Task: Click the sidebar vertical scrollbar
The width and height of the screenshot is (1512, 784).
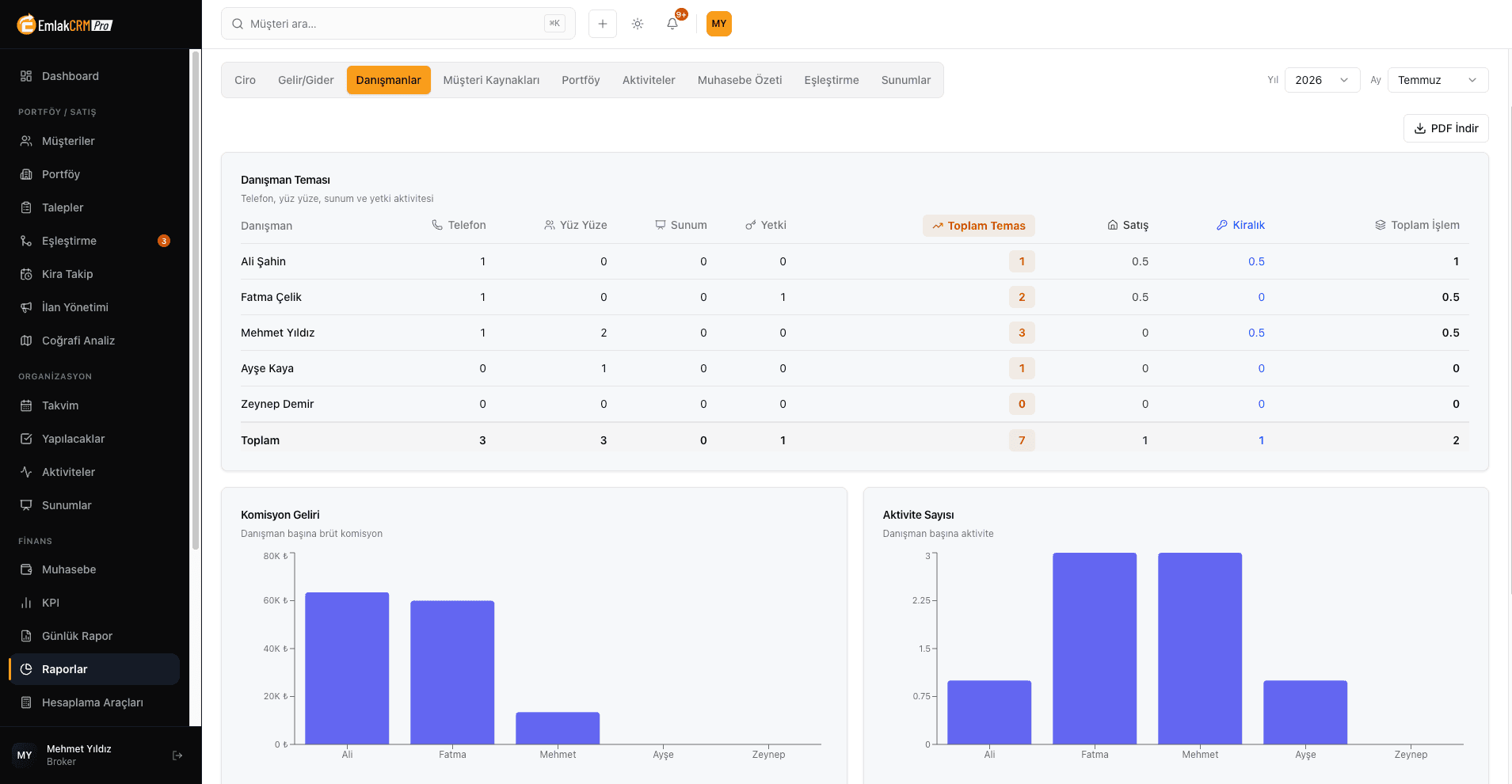Action: [x=196, y=301]
